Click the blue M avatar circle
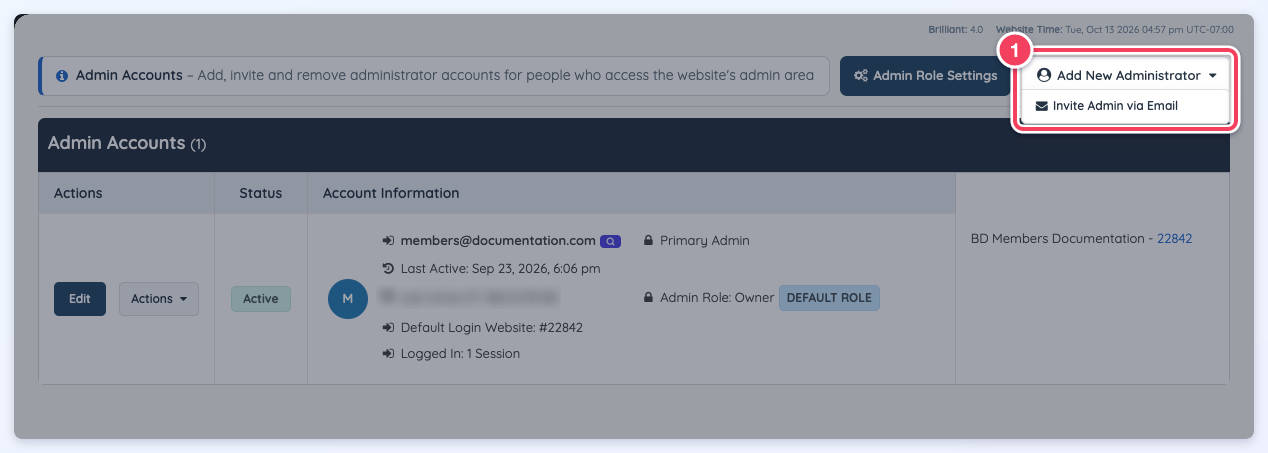This screenshot has width=1268, height=453. coord(348,298)
